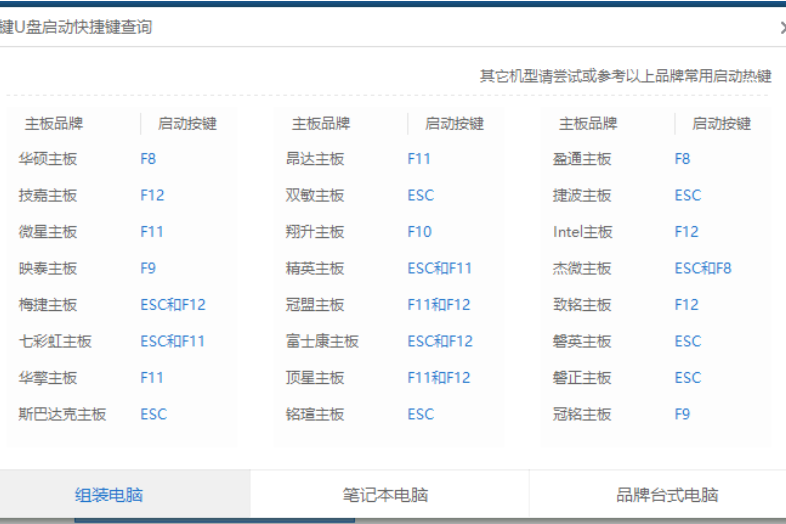Click ESC和F11 beside 七彩虹主板
The height and width of the screenshot is (524, 786).
172,341
